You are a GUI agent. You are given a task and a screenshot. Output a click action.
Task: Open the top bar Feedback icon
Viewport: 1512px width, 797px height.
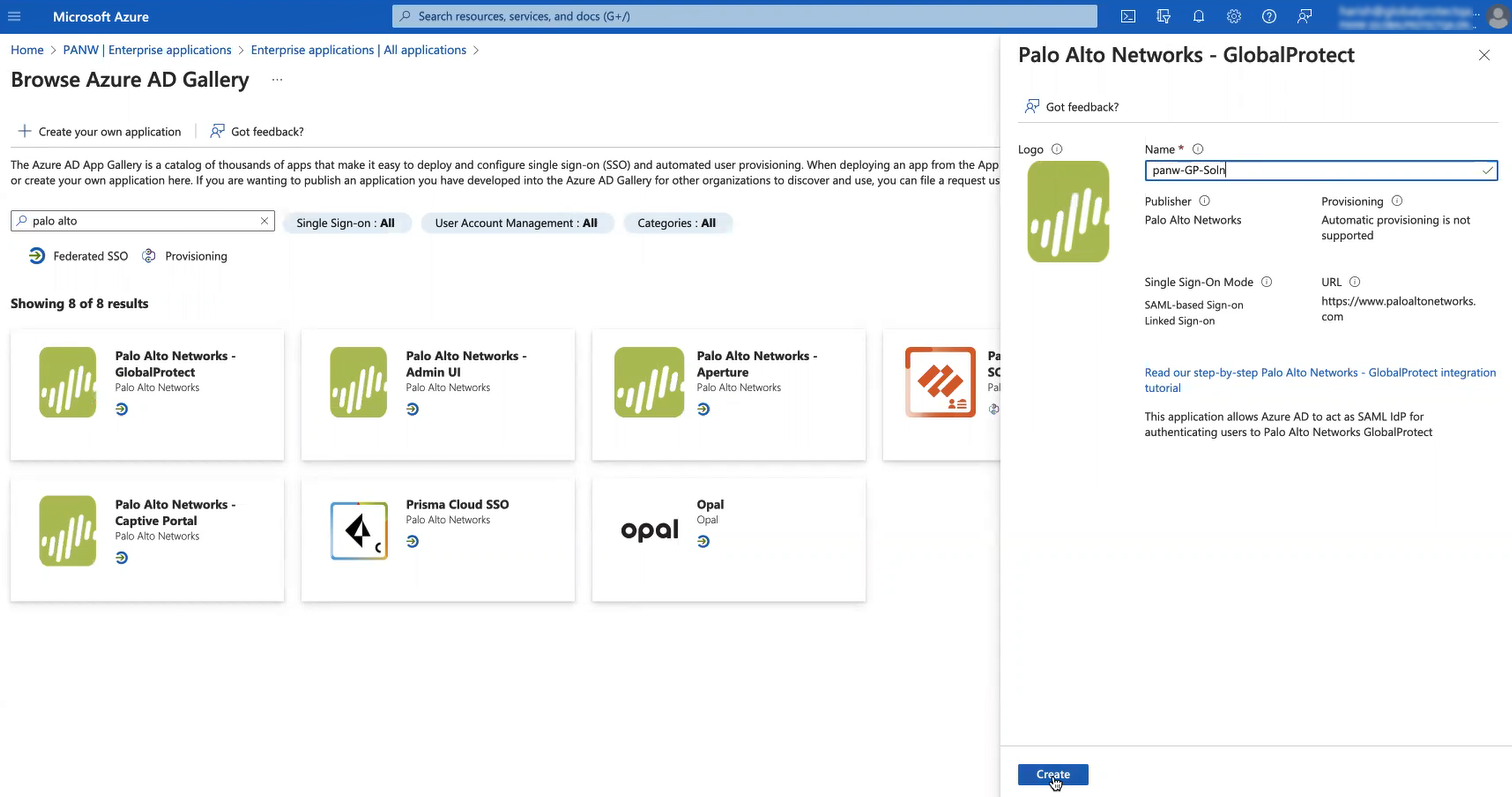1304,16
